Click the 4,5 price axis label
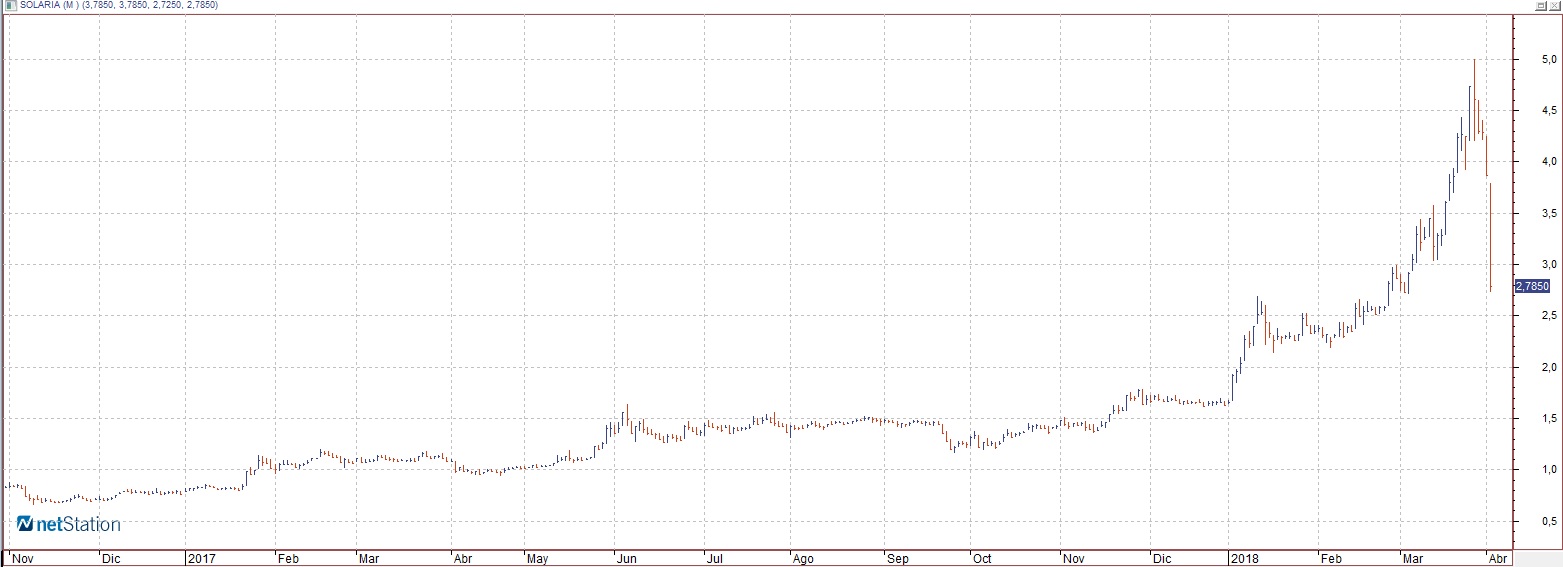 click(x=1547, y=111)
